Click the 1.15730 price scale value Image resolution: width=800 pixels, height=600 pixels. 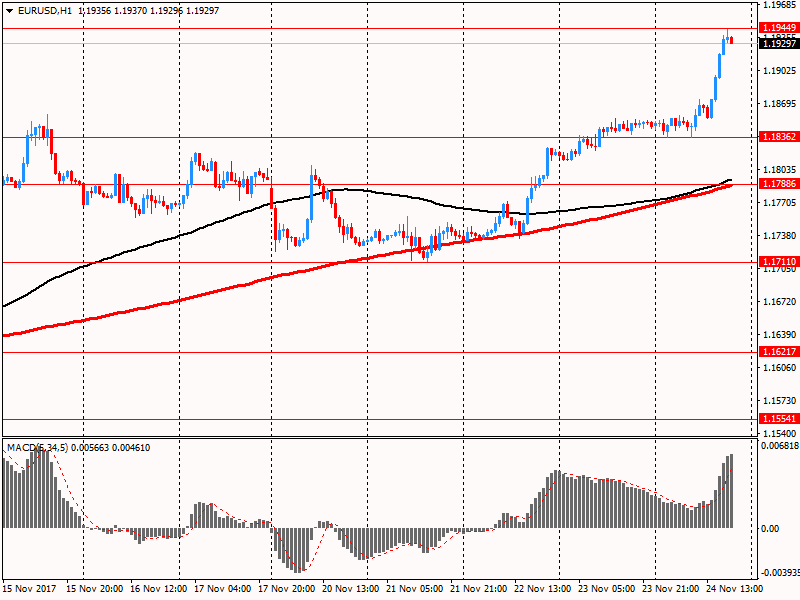(x=779, y=401)
